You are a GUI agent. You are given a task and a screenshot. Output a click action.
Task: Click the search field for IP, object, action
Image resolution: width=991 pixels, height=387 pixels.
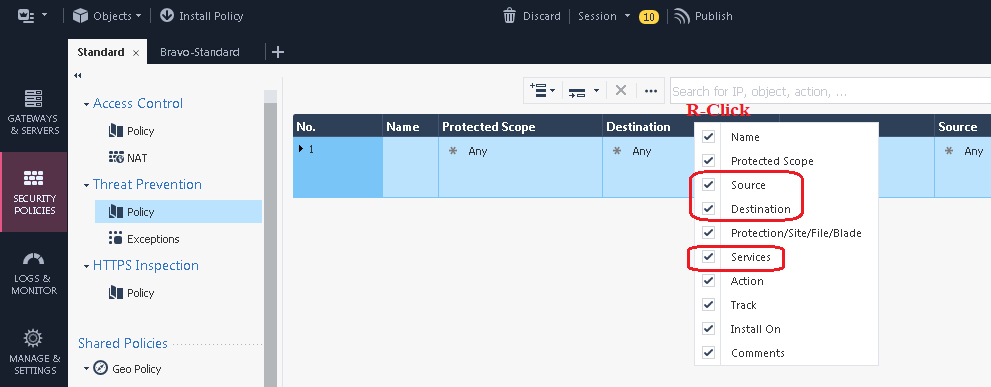(830, 92)
